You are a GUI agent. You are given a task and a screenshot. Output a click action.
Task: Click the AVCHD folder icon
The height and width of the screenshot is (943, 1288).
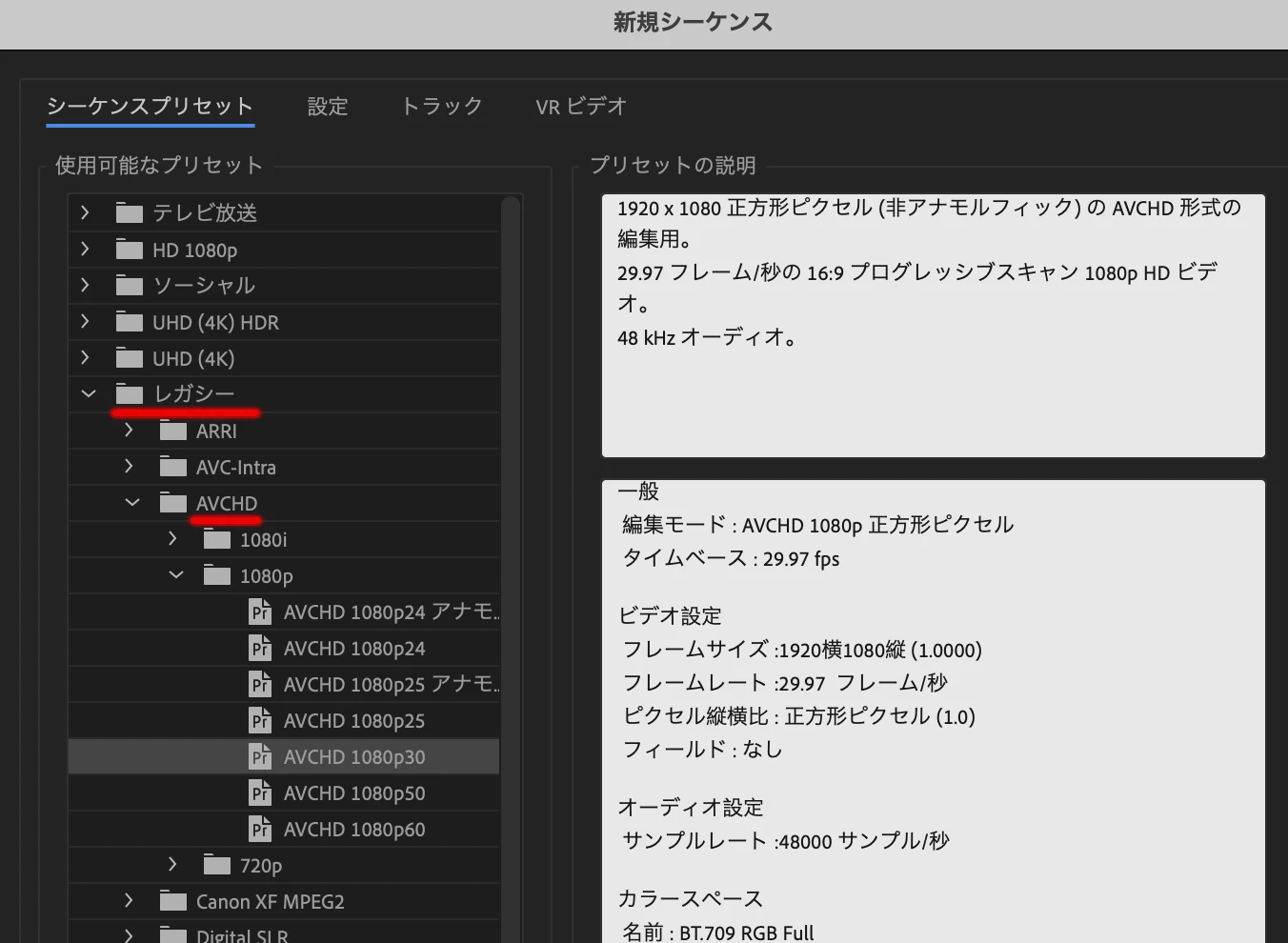[x=172, y=503]
